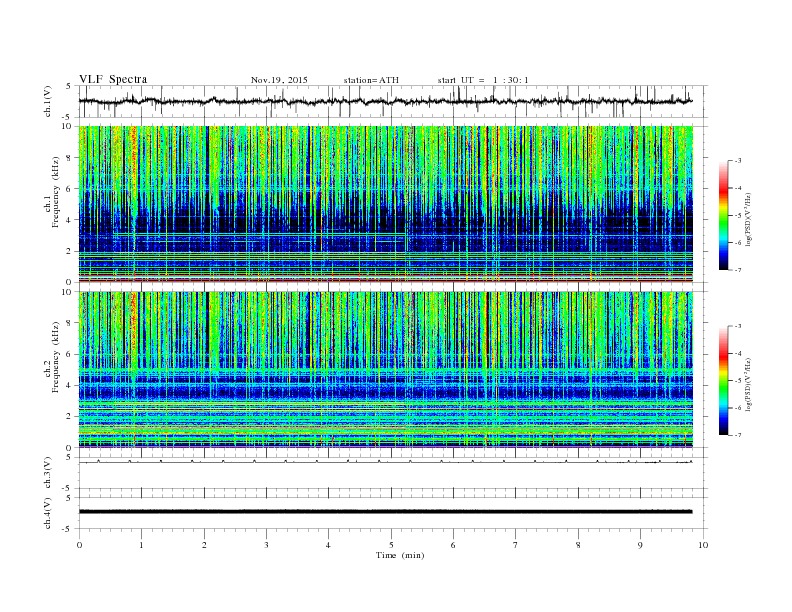792x612 pixels.
Task: Click the lower color scale bar beside ch.2
Action: click(723, 380)
